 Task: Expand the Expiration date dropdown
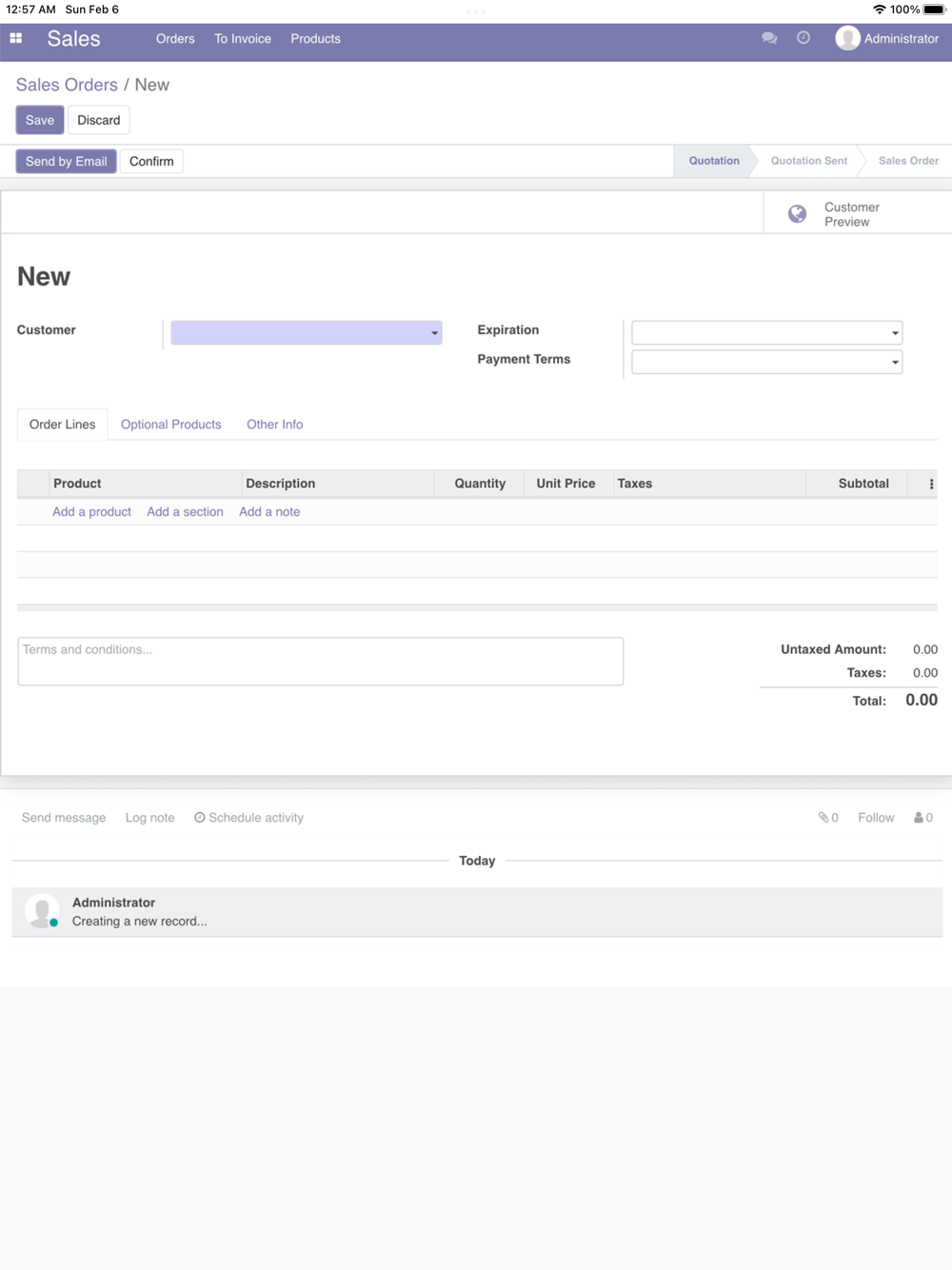pyautogui.click(x=767, y=332)
